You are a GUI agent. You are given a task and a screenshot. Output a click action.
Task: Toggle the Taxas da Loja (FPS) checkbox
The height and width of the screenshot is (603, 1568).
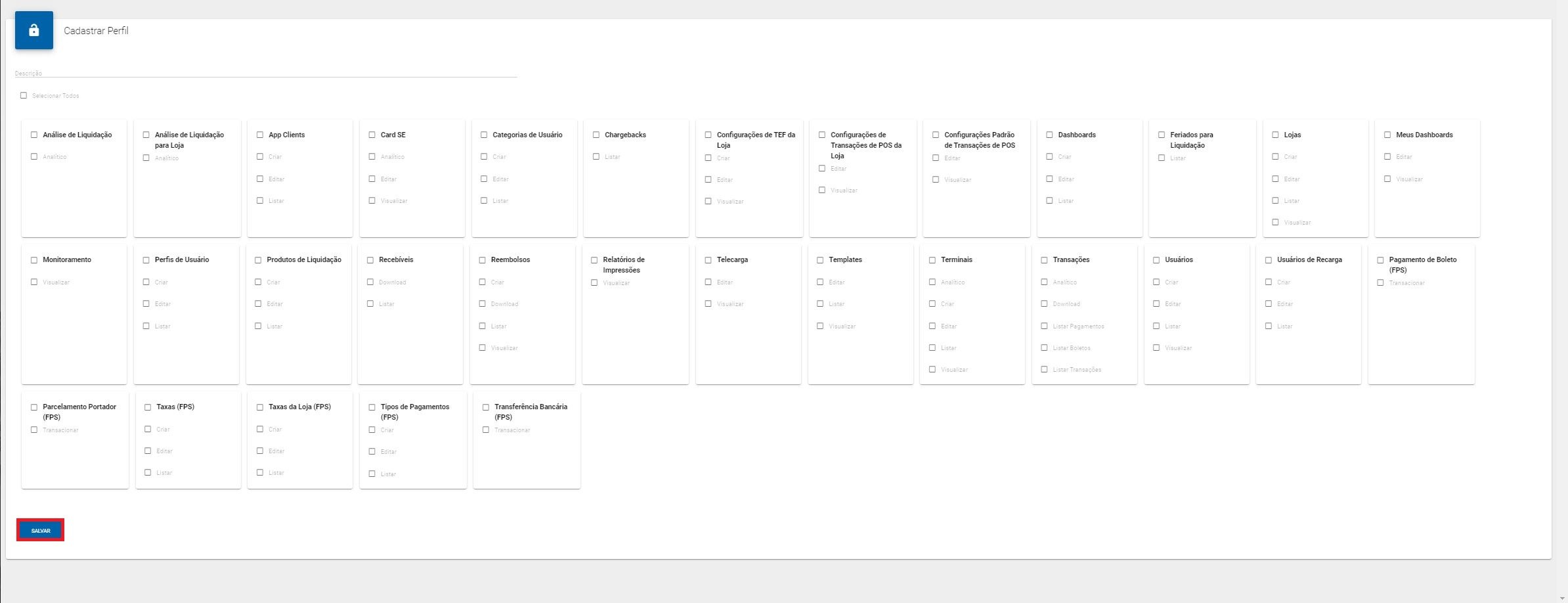[260, 407]
